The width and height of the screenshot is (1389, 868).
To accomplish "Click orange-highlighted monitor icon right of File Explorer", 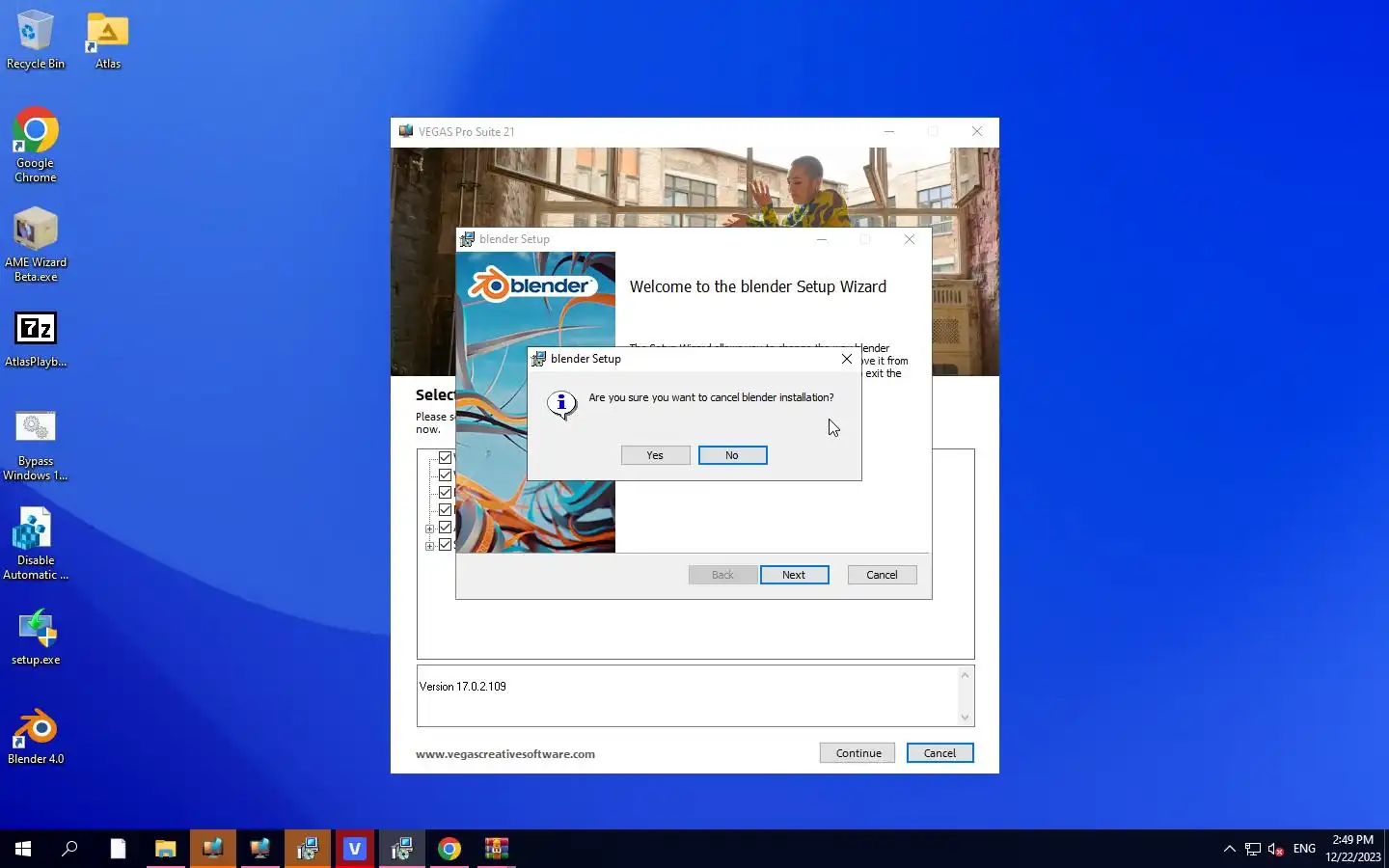I will point(213,849).
